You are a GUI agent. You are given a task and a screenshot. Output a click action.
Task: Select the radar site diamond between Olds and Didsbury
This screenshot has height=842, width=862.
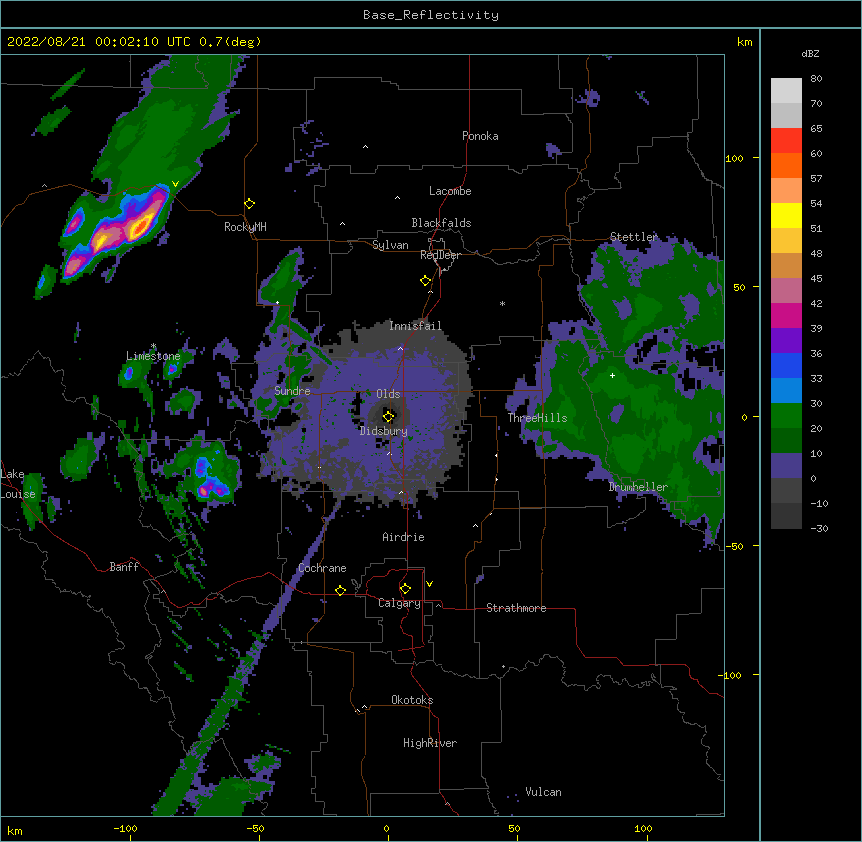click(x=388, y=416)
